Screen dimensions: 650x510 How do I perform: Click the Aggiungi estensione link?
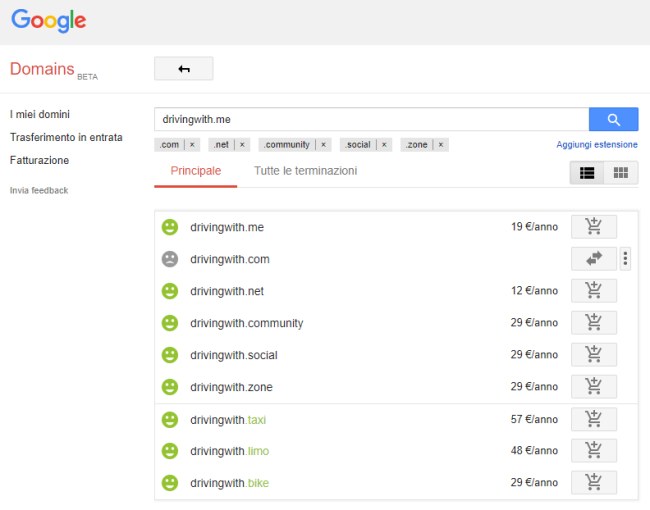coord(597,145)
